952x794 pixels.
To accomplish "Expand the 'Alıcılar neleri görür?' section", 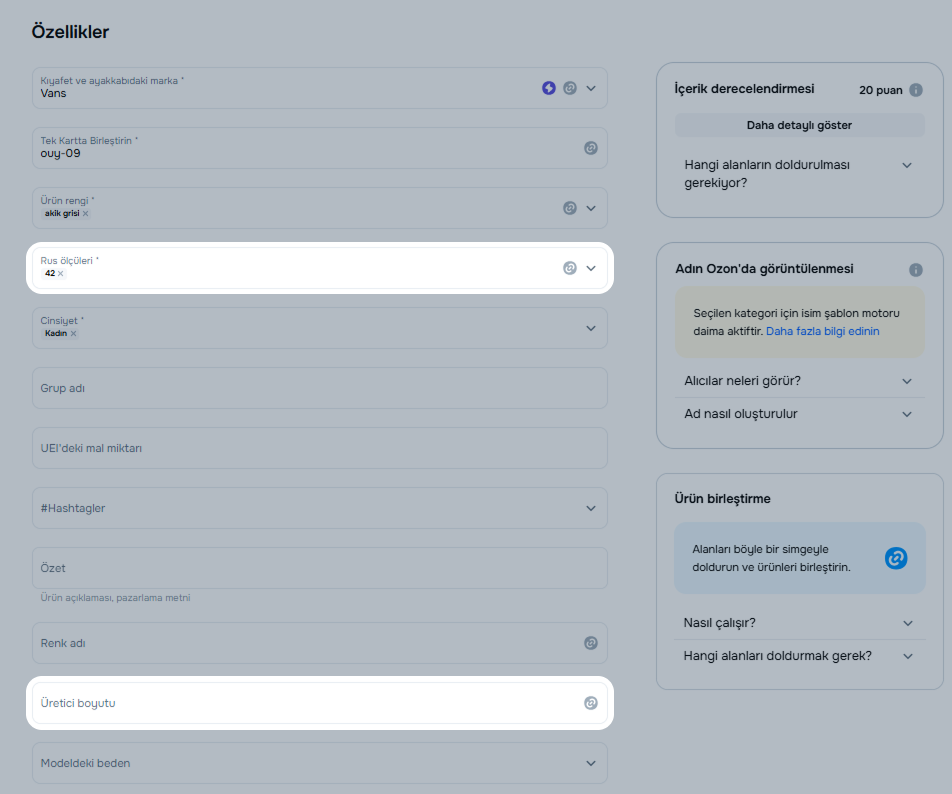I will (907, 381).
